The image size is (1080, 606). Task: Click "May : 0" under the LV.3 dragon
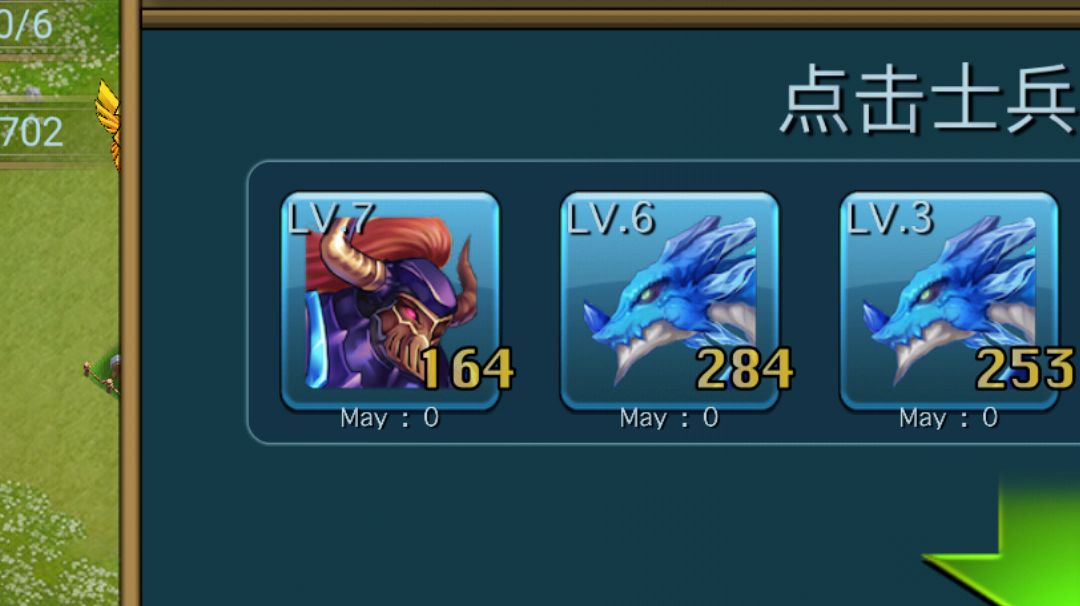[x=948, y=417]
